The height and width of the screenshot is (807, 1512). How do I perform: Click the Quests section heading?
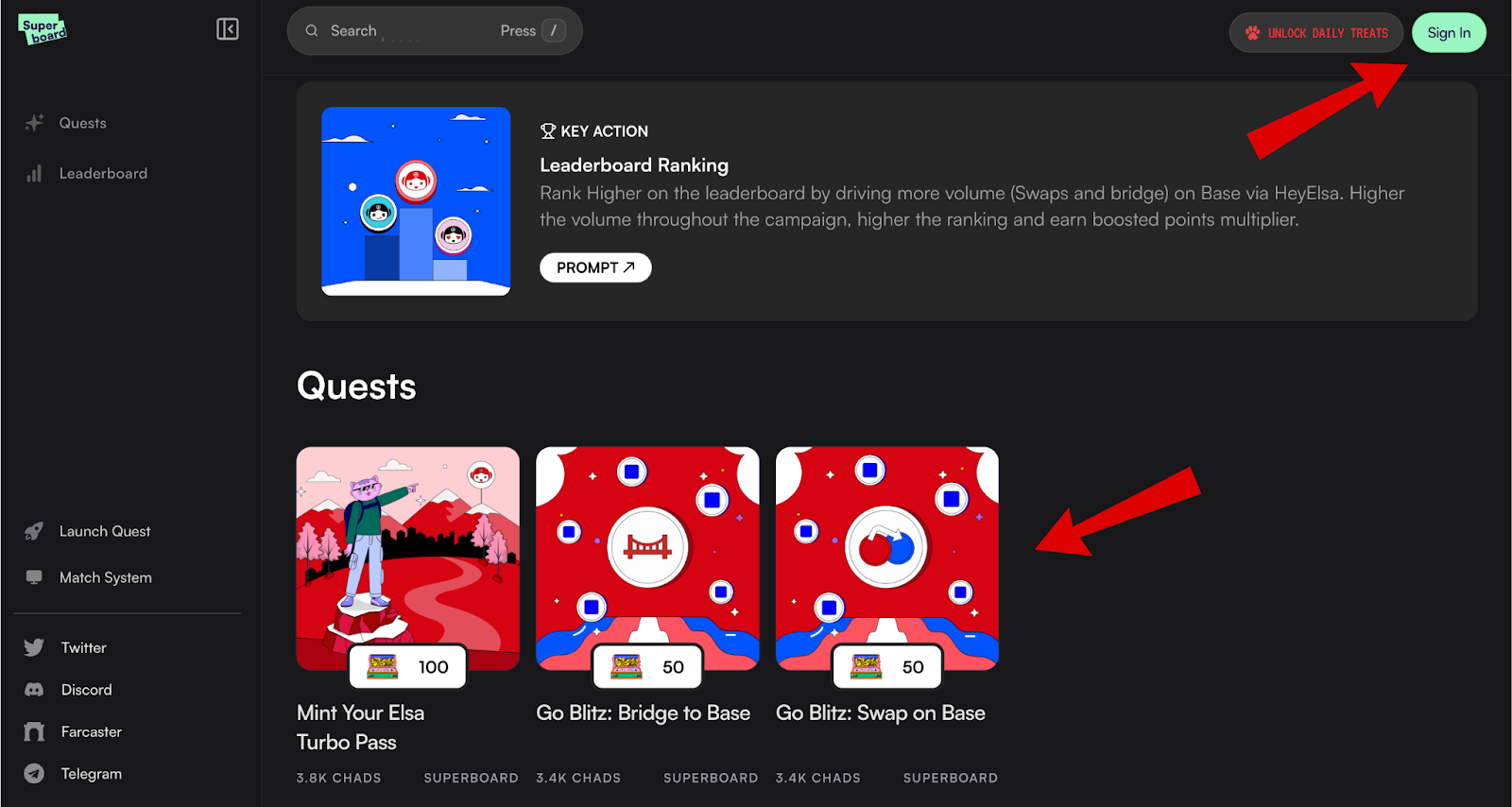coord(356,386)
